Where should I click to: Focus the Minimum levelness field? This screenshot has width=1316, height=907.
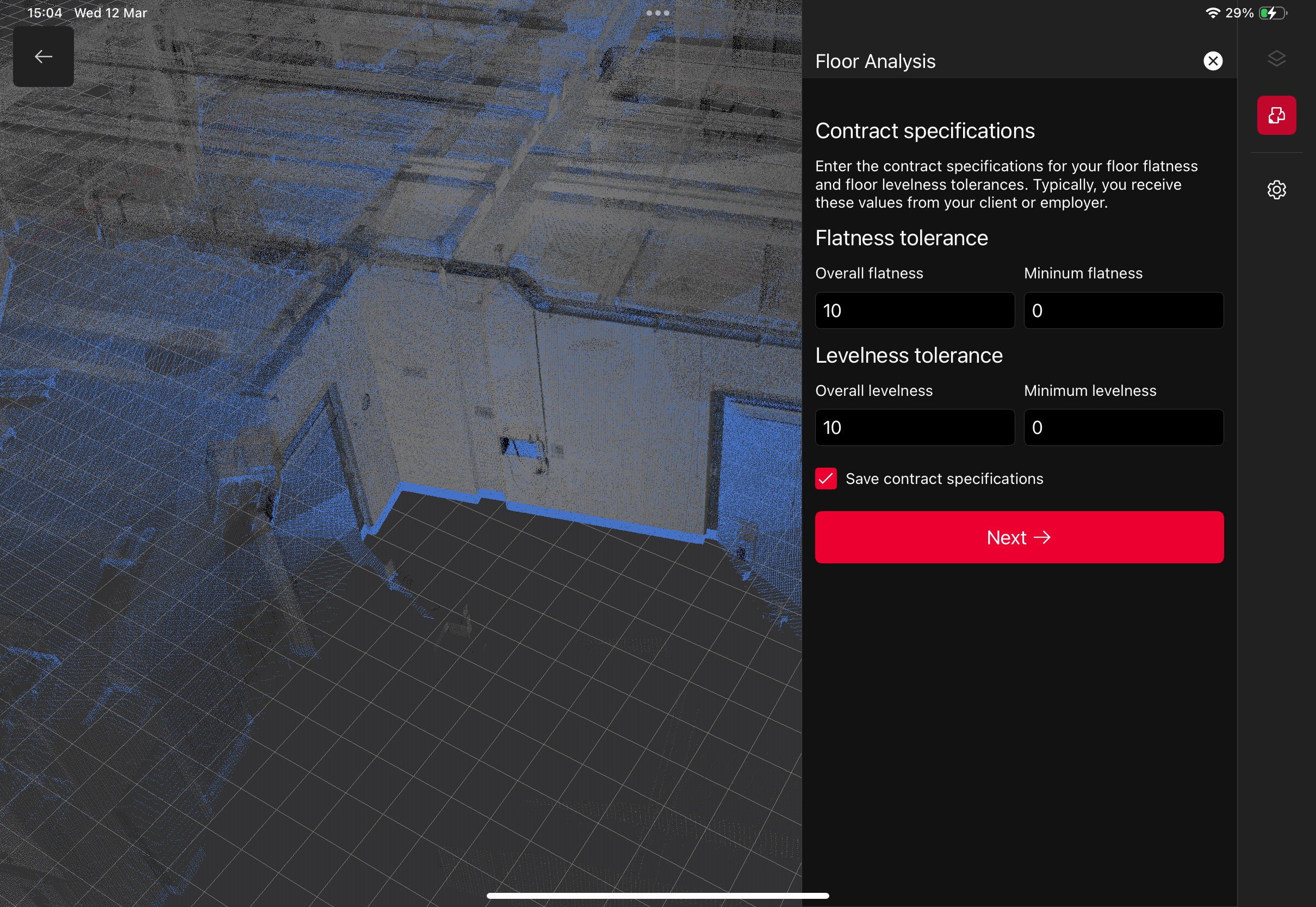tap(1123, 427)
